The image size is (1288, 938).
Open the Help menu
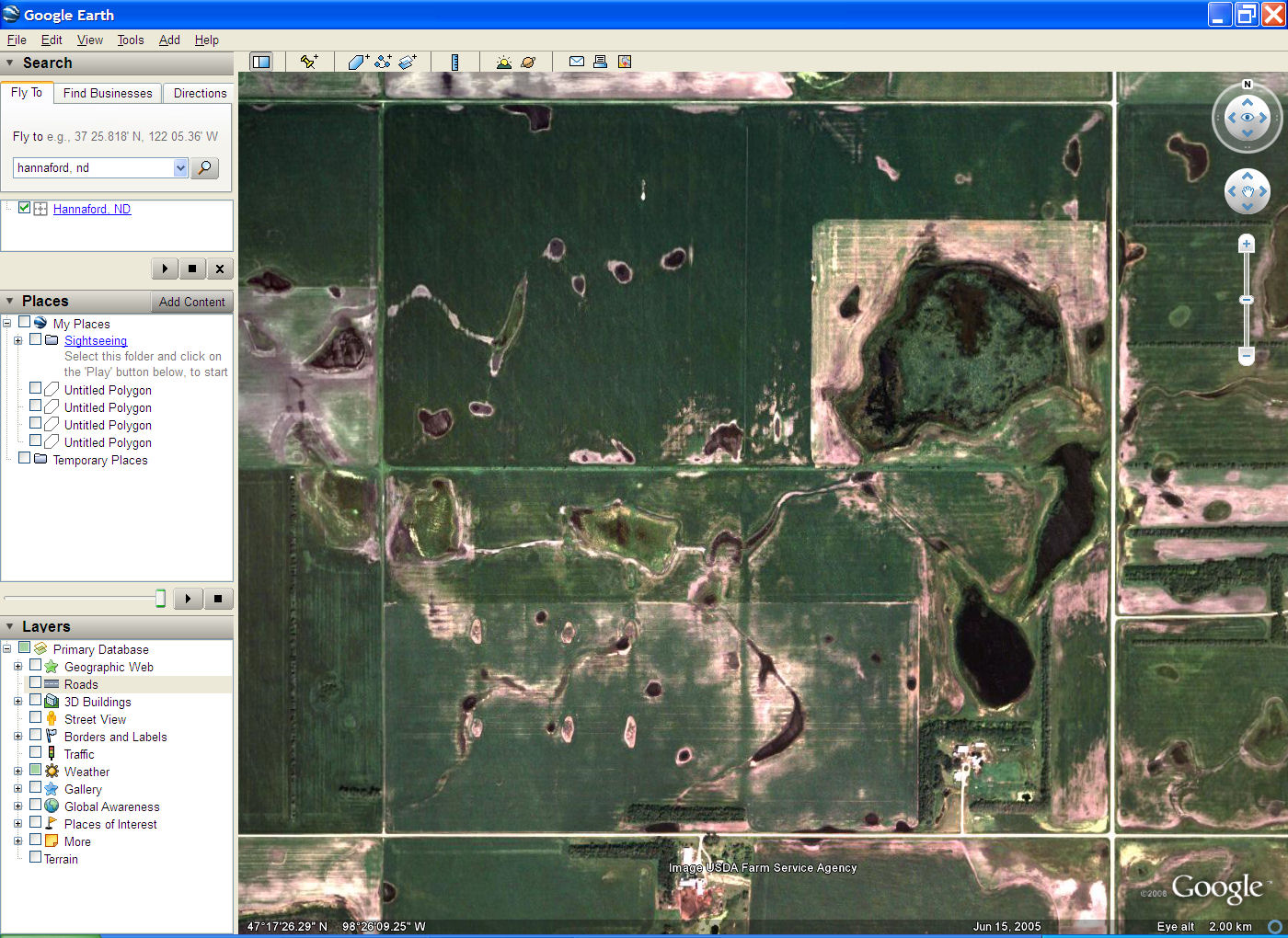coord(207,40)
